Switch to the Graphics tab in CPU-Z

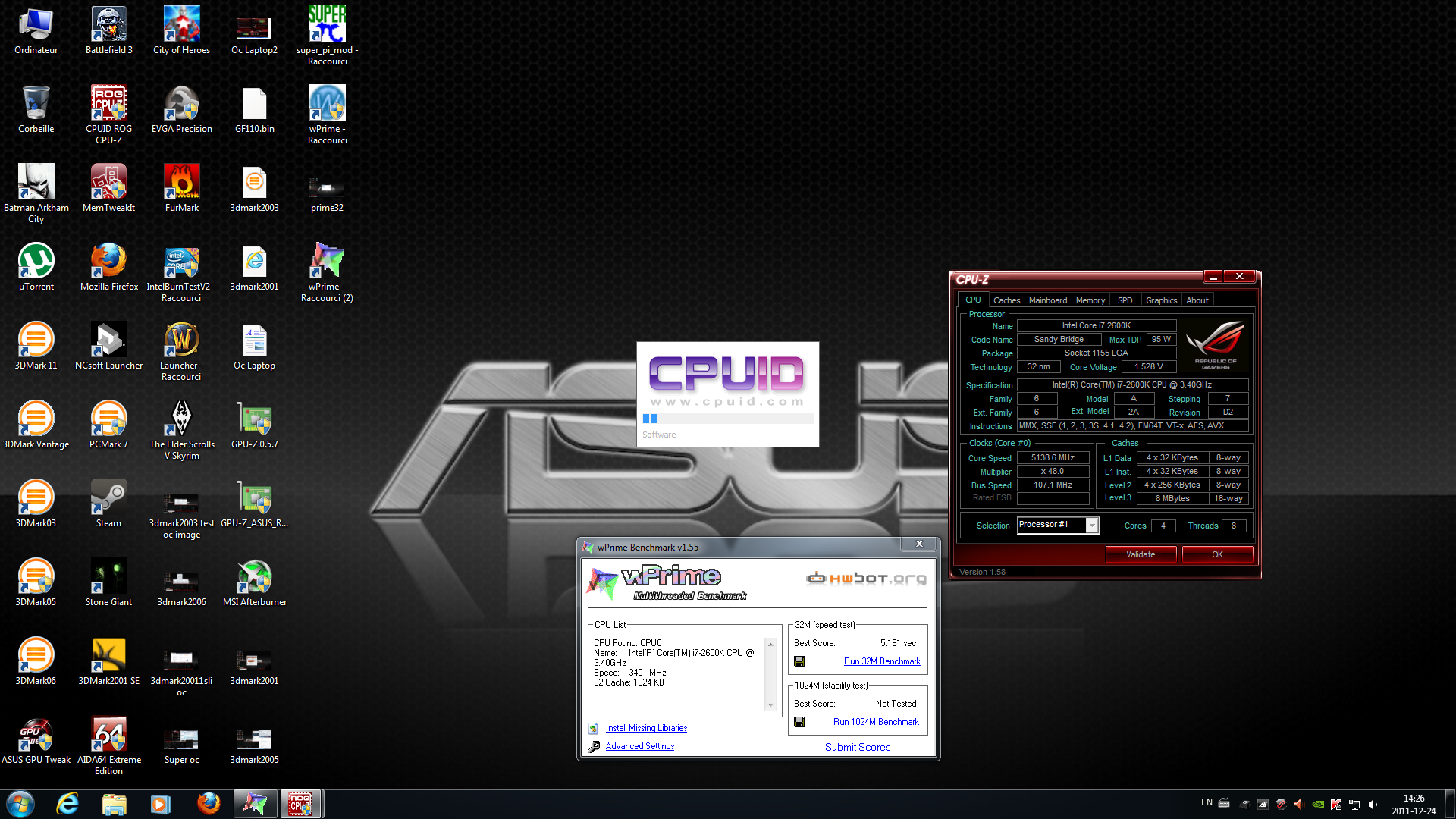point(1161,300)
